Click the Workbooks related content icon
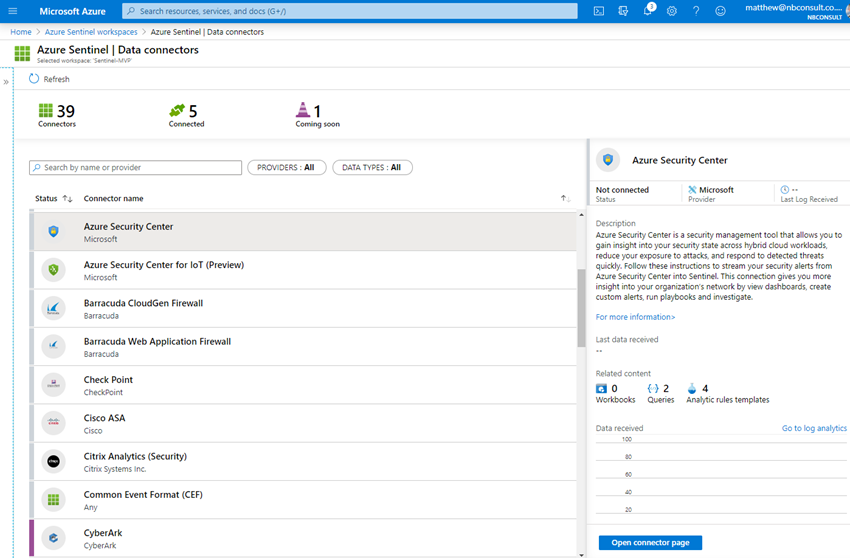850x558 pixels. [601, 388]
